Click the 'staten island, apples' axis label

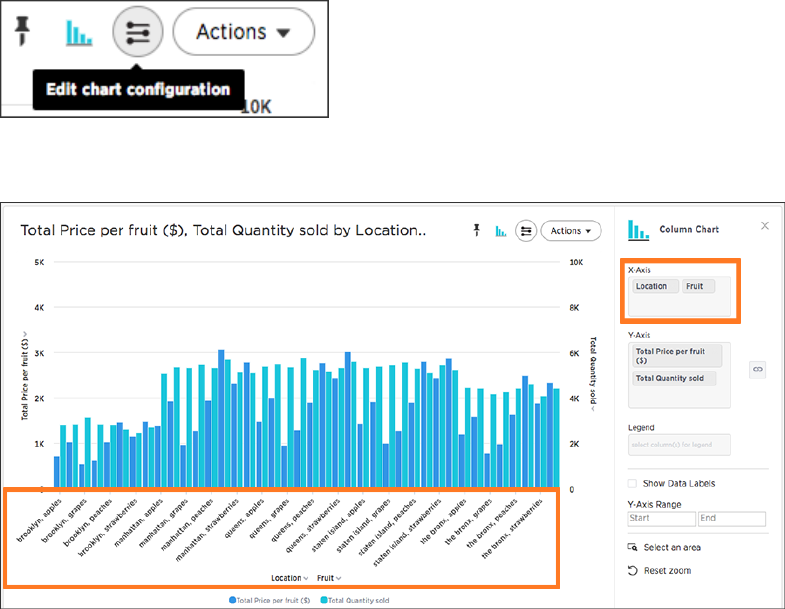tap(338, 525)
